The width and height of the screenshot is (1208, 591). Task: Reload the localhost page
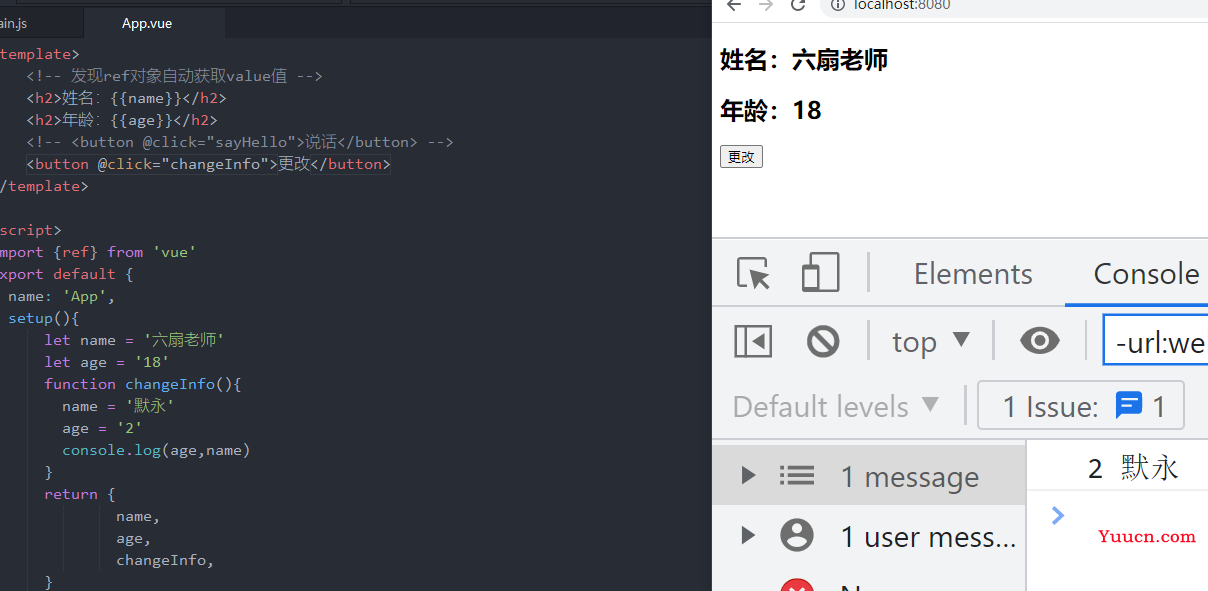pos(797,5)
